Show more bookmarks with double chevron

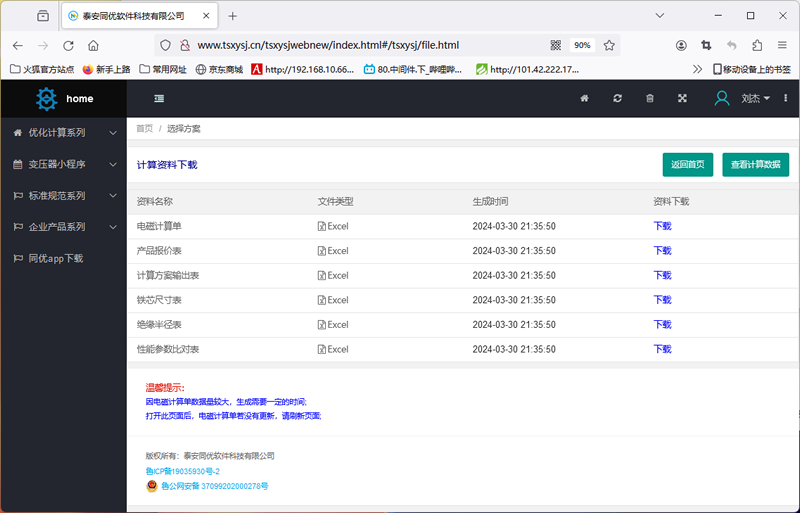click(697, 69)
